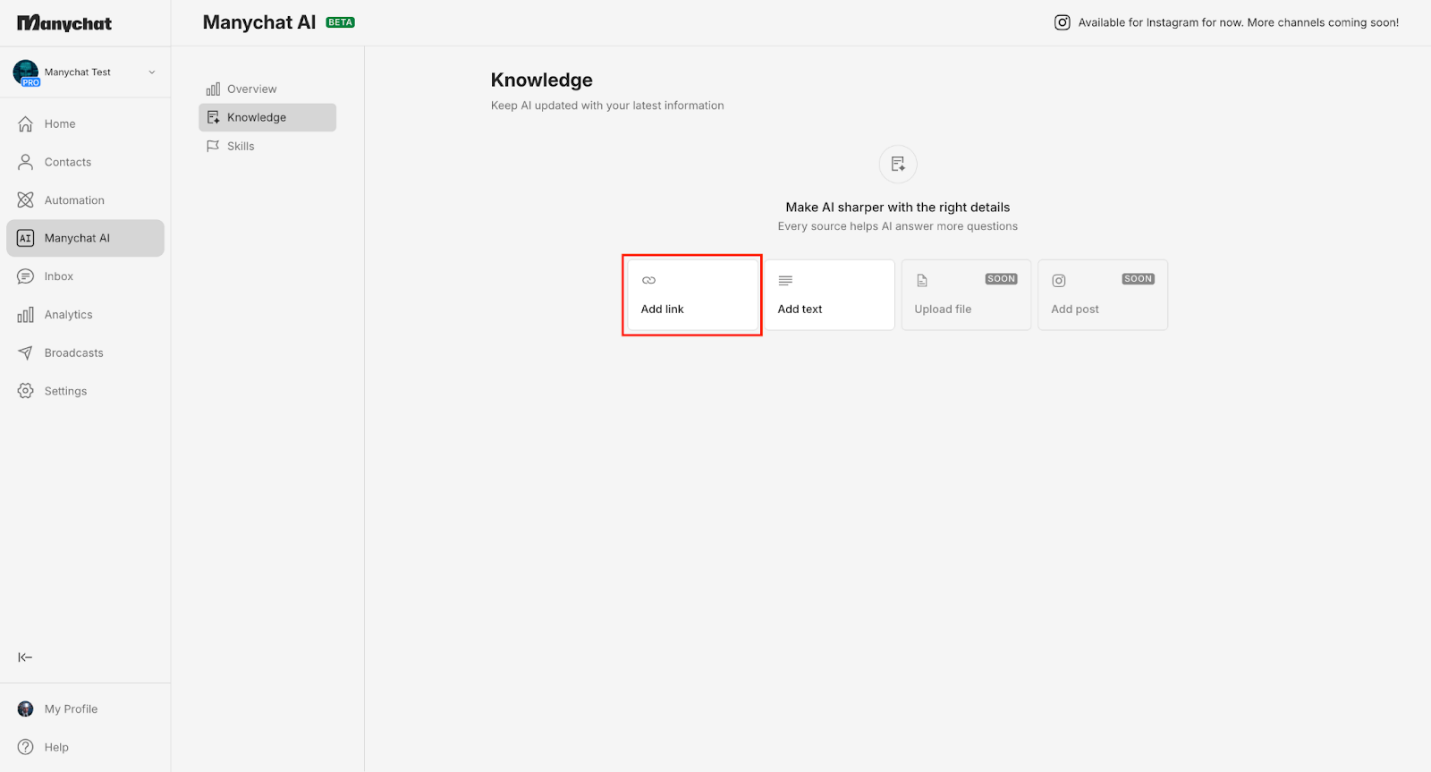Click the Broadcasts paper plane icon
Screen dimensions: 1431x772
(x=26, y=353)
